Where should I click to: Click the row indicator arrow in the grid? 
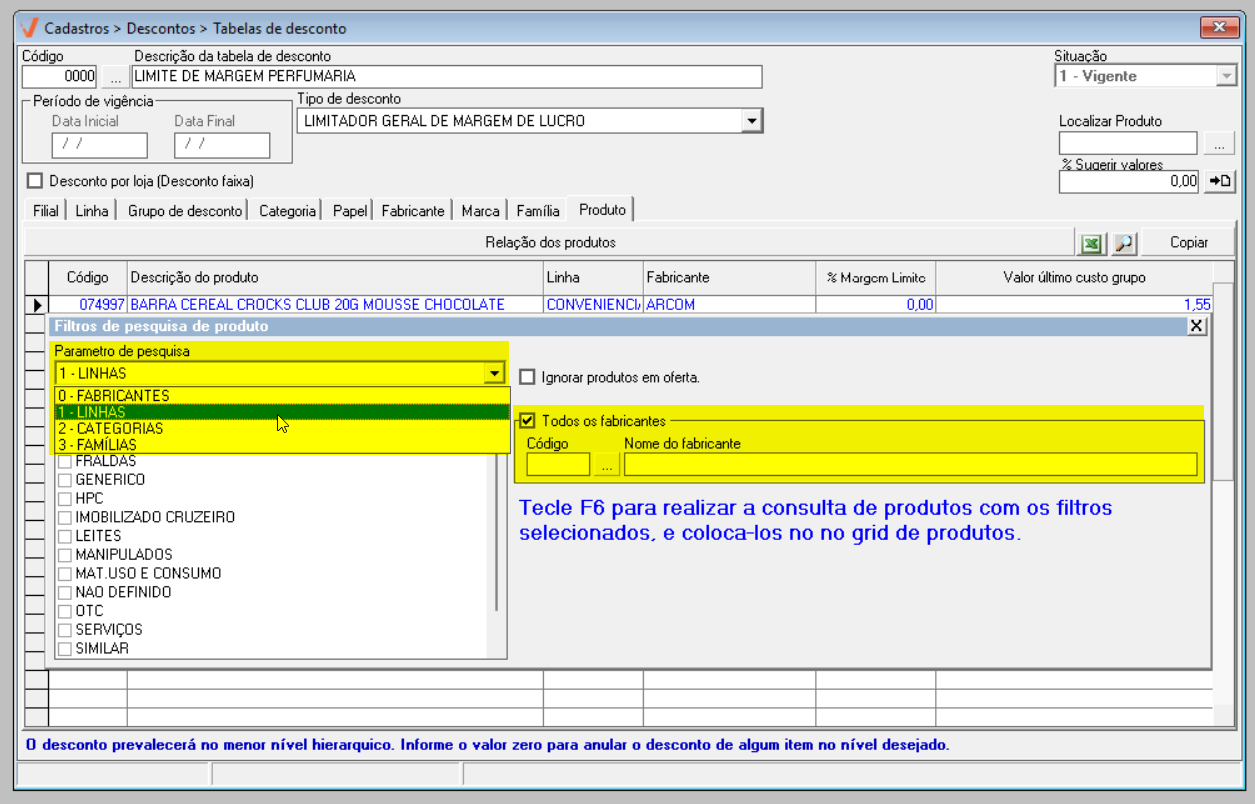37,305
